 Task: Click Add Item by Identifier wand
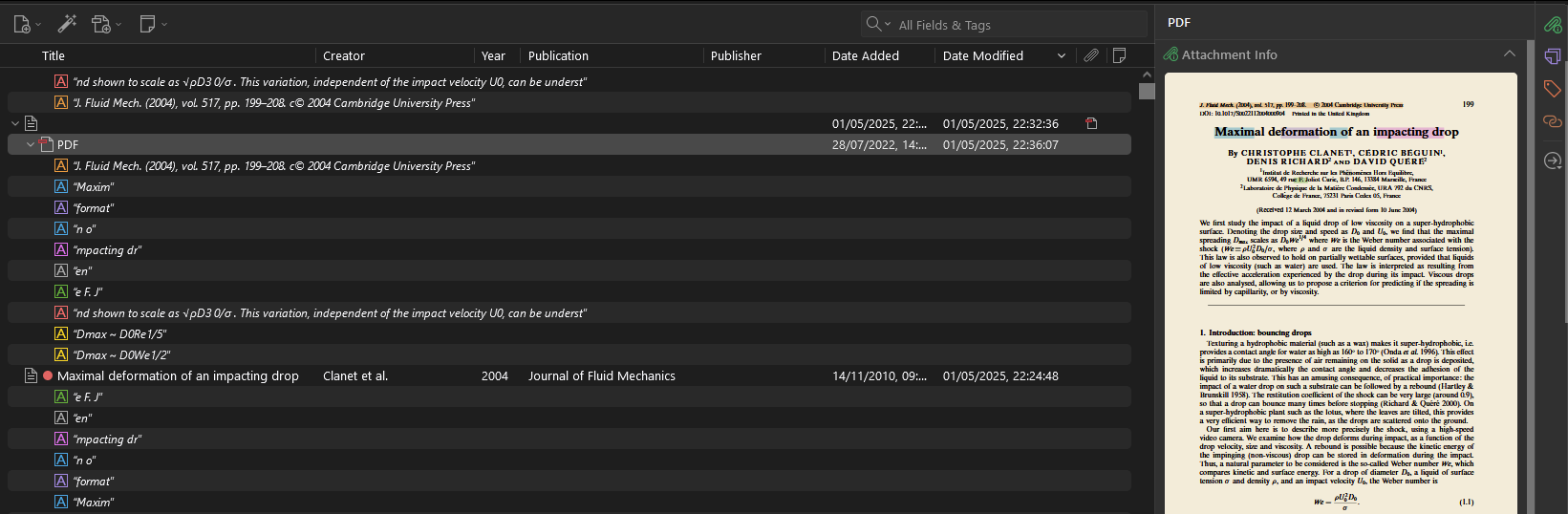(x=67, y=24)
